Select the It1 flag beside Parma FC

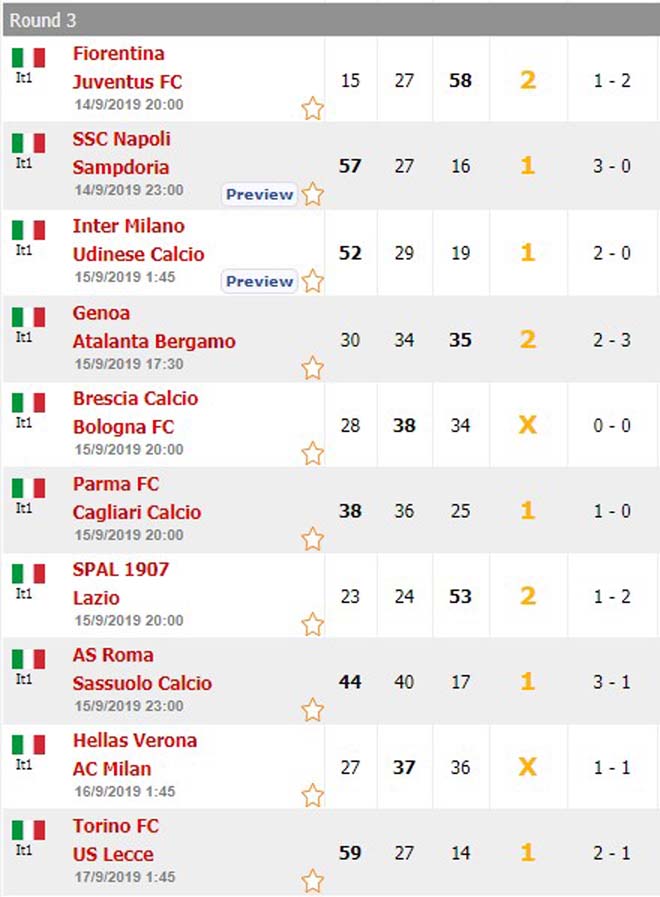28,489
